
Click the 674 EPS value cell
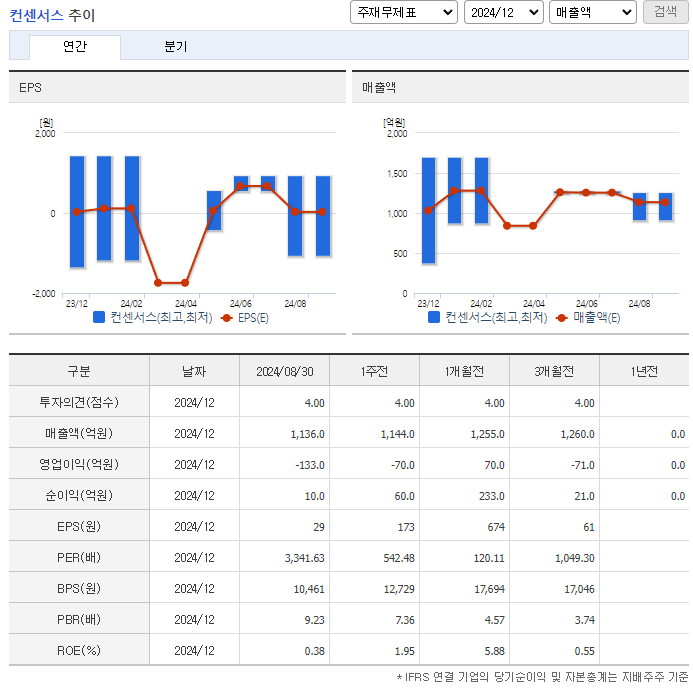465,527
